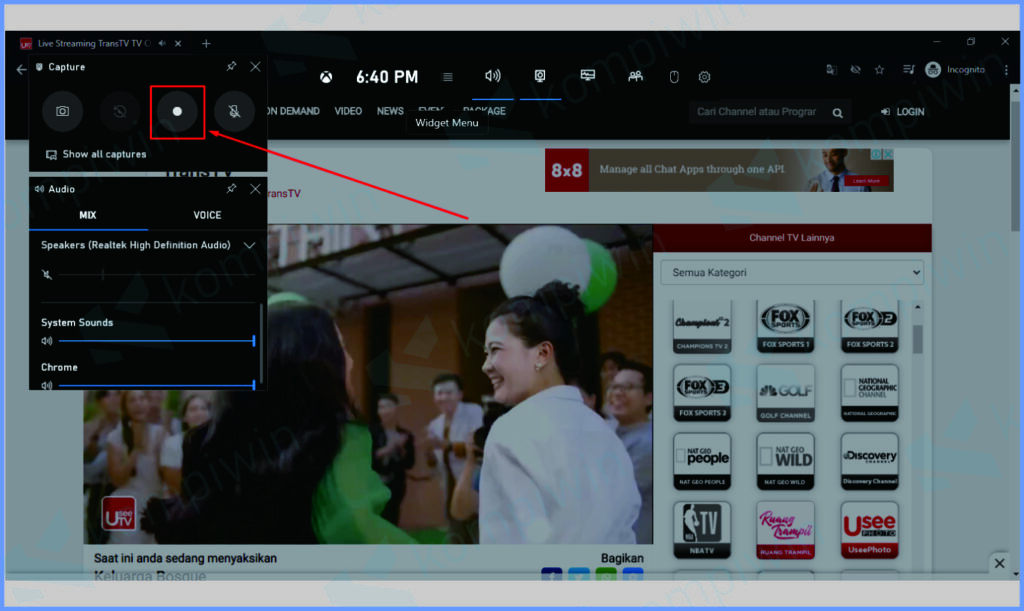Viewport: 1024px width, 611px height.
Task: Open Game Bar settings gear
Action: pos(704,77)
